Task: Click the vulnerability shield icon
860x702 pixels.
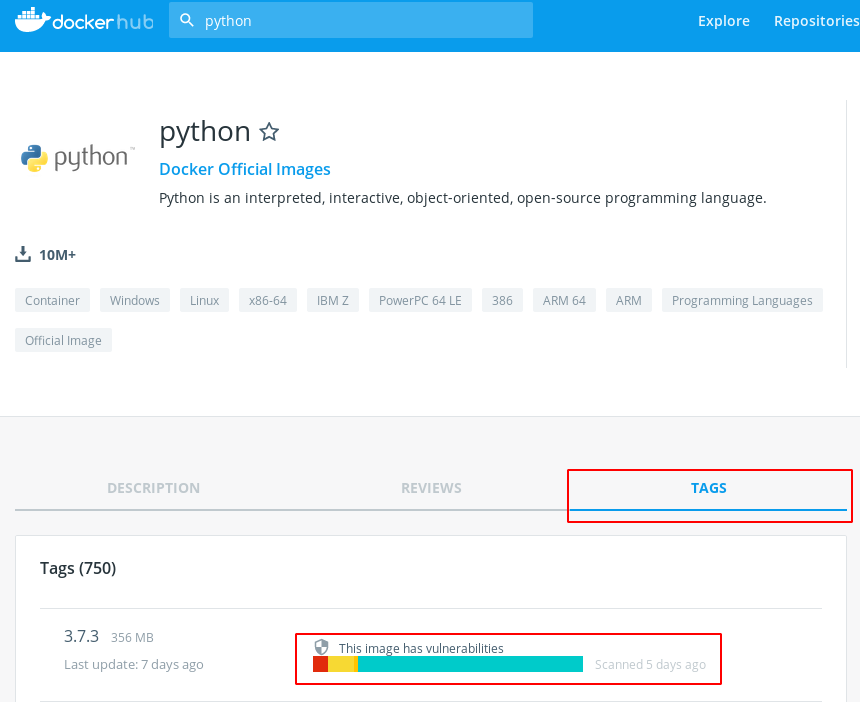Action: tap(321, 647)
